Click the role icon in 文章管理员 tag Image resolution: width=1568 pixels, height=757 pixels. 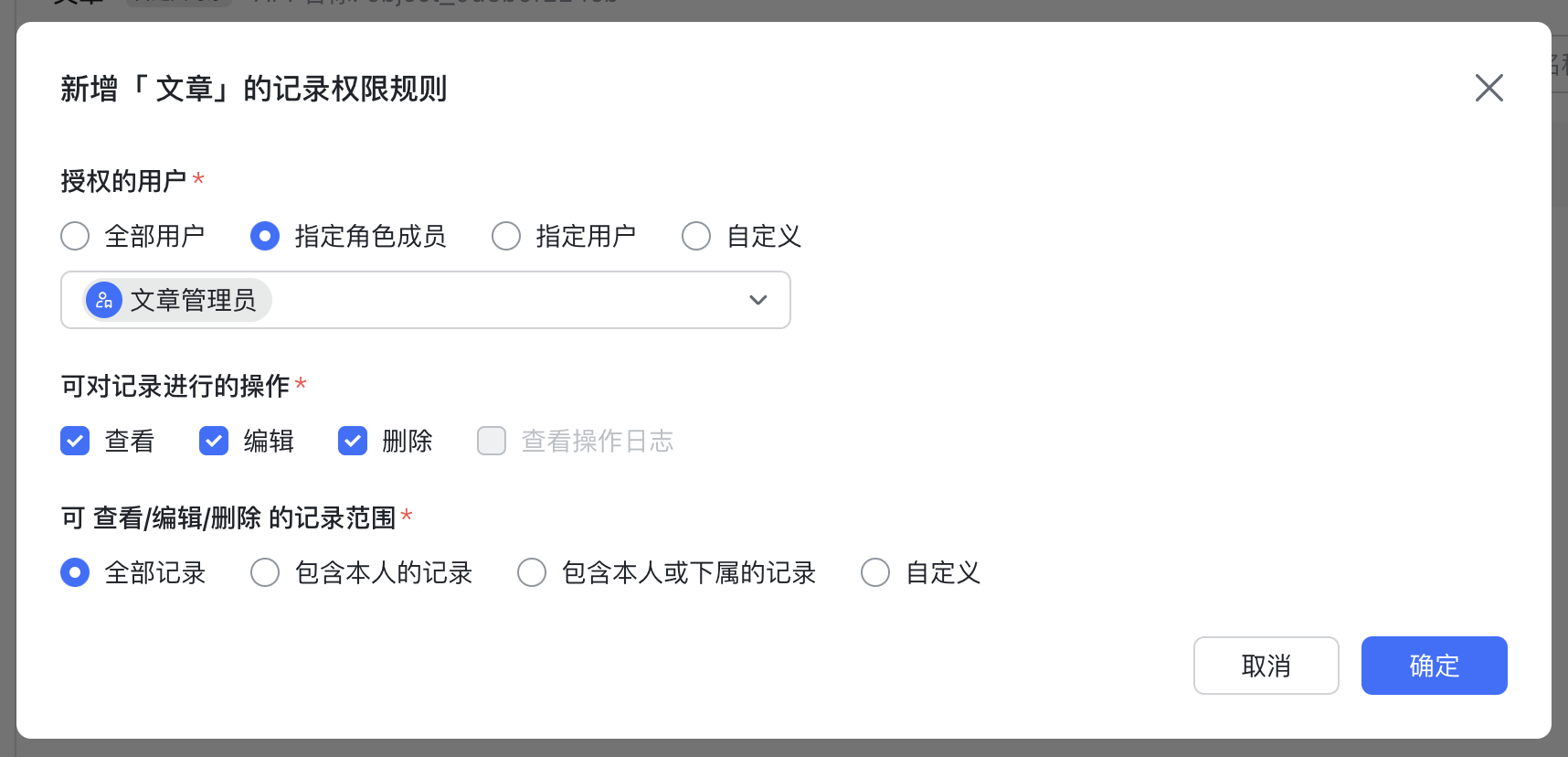pyautogui.click(x=104, y=300)
